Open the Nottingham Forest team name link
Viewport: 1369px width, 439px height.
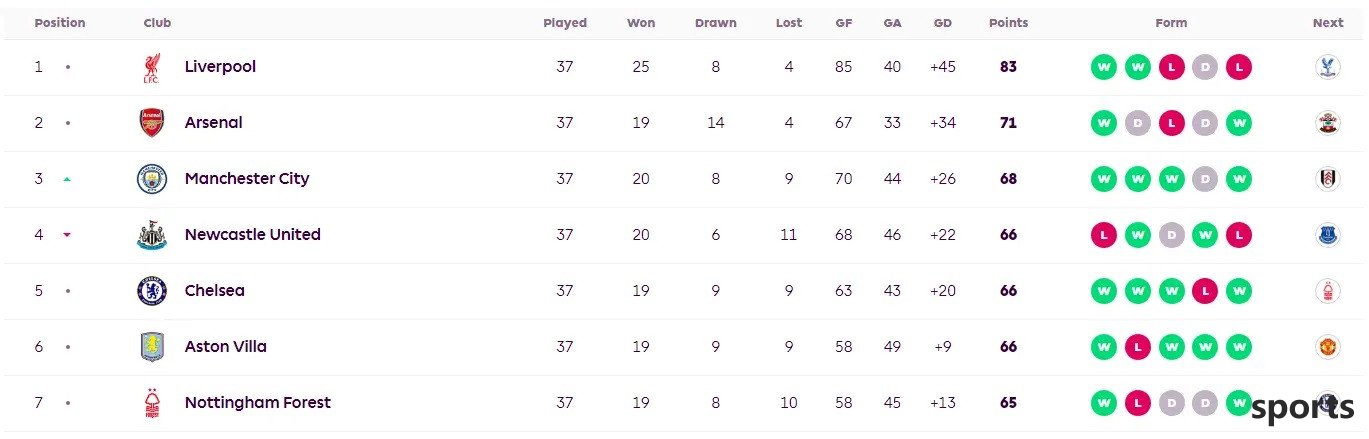[x=257, y=403]
